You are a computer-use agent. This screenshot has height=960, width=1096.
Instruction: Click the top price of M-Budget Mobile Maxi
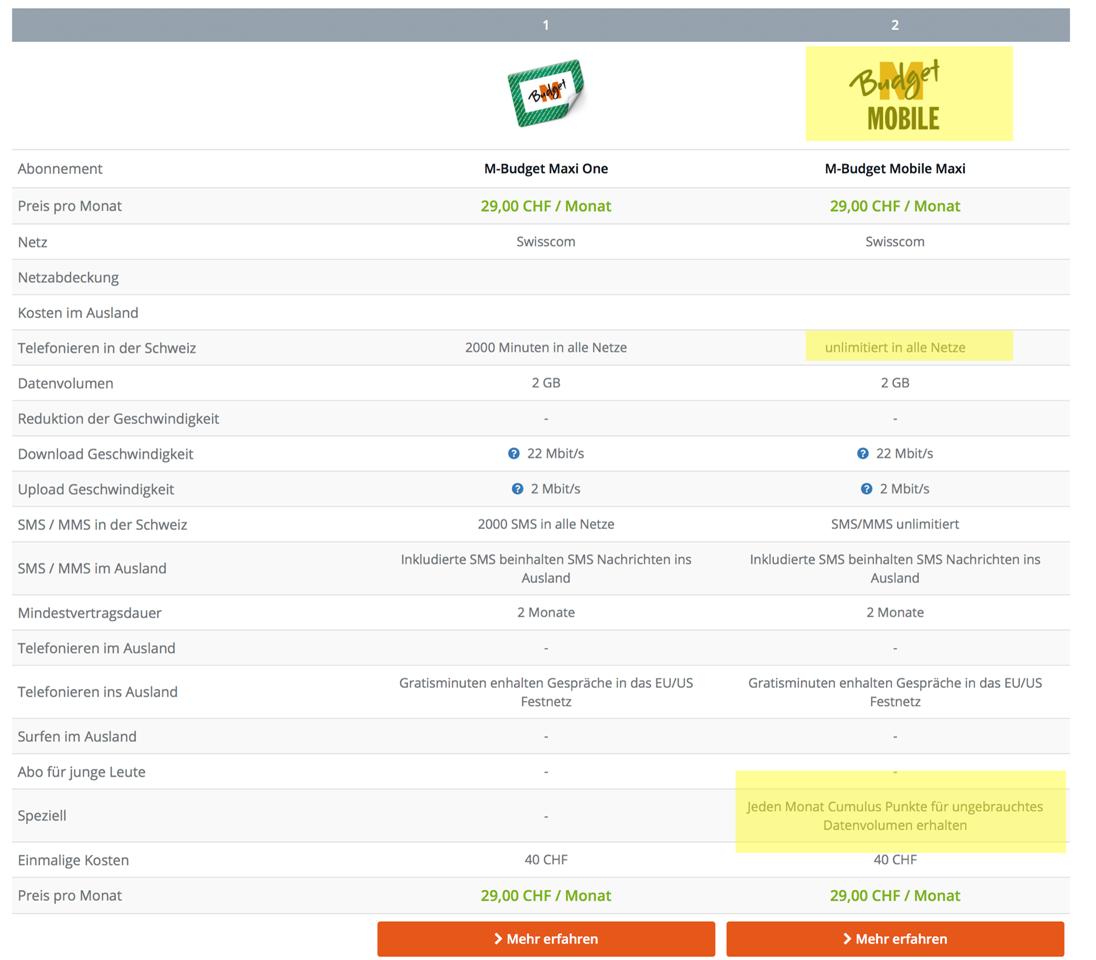[x=895, y=206]
